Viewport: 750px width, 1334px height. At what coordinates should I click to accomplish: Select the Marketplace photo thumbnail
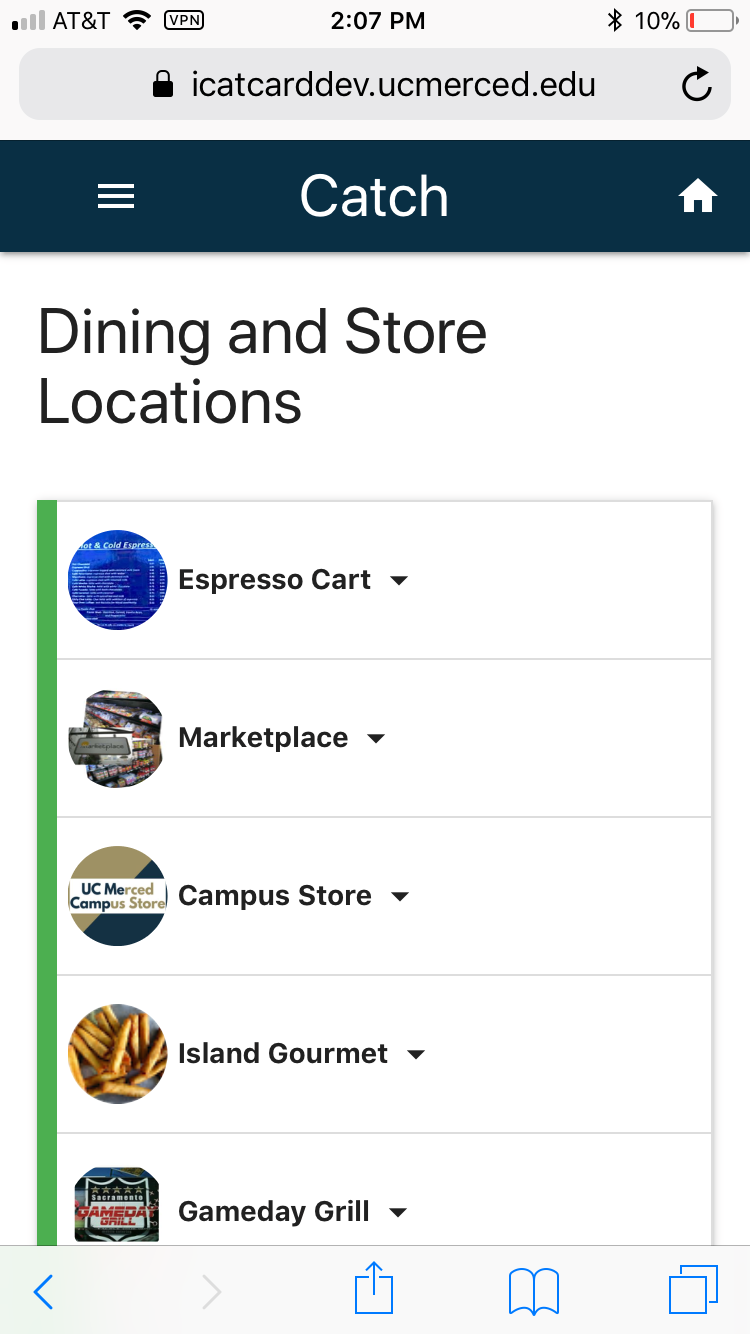point(117,738)
